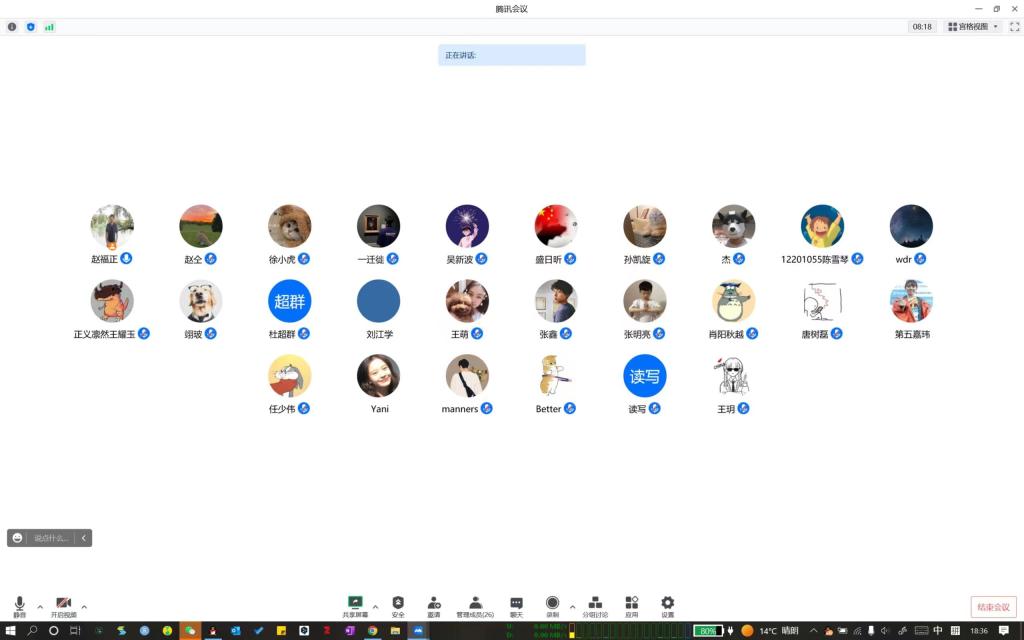The width and height of the screenshot is (1024, 640).
Task: Open the Security (安全) shield menu
Action: [398, 605]
